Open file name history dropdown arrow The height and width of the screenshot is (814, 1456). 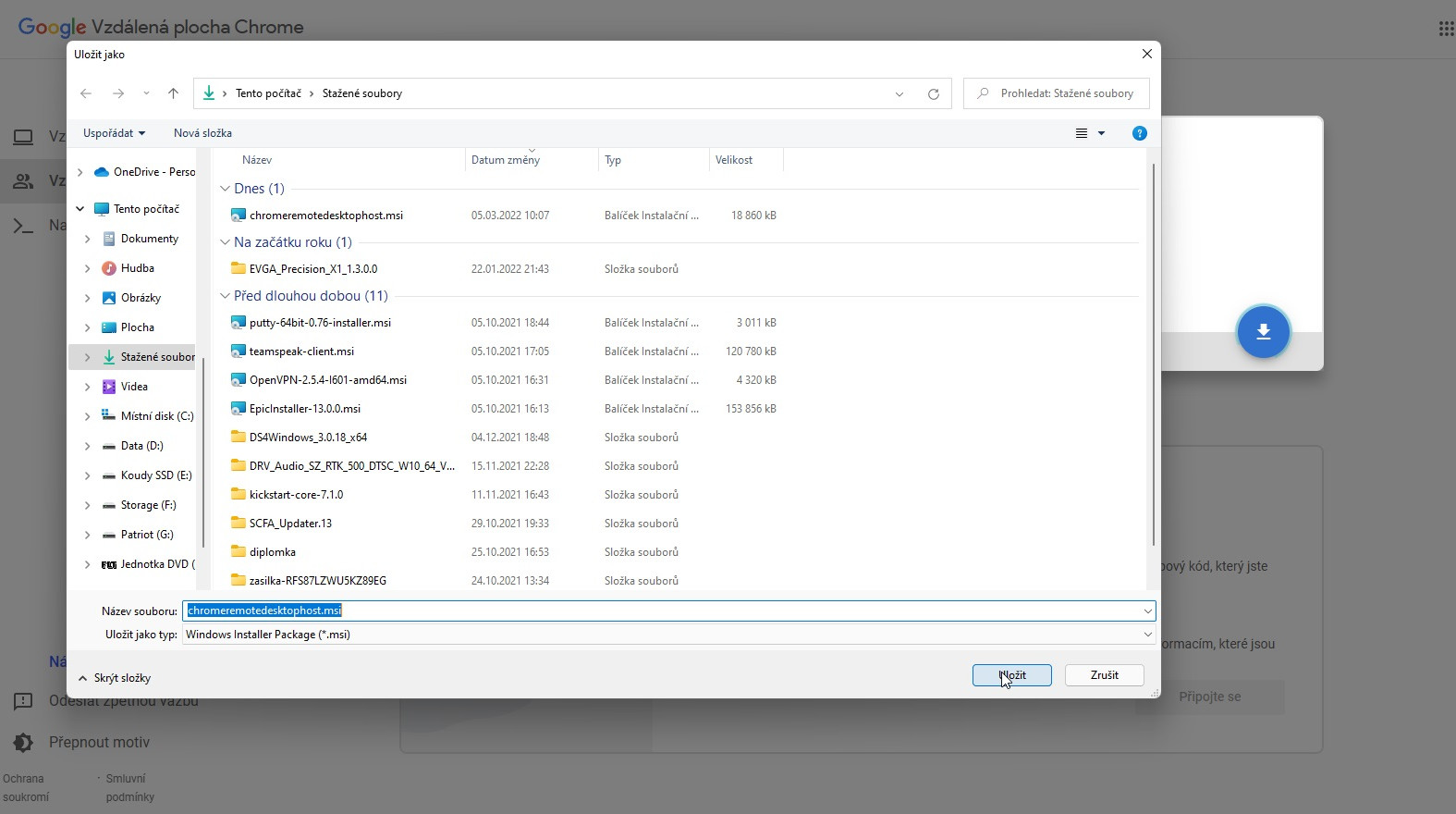(x=1148, y=610)
